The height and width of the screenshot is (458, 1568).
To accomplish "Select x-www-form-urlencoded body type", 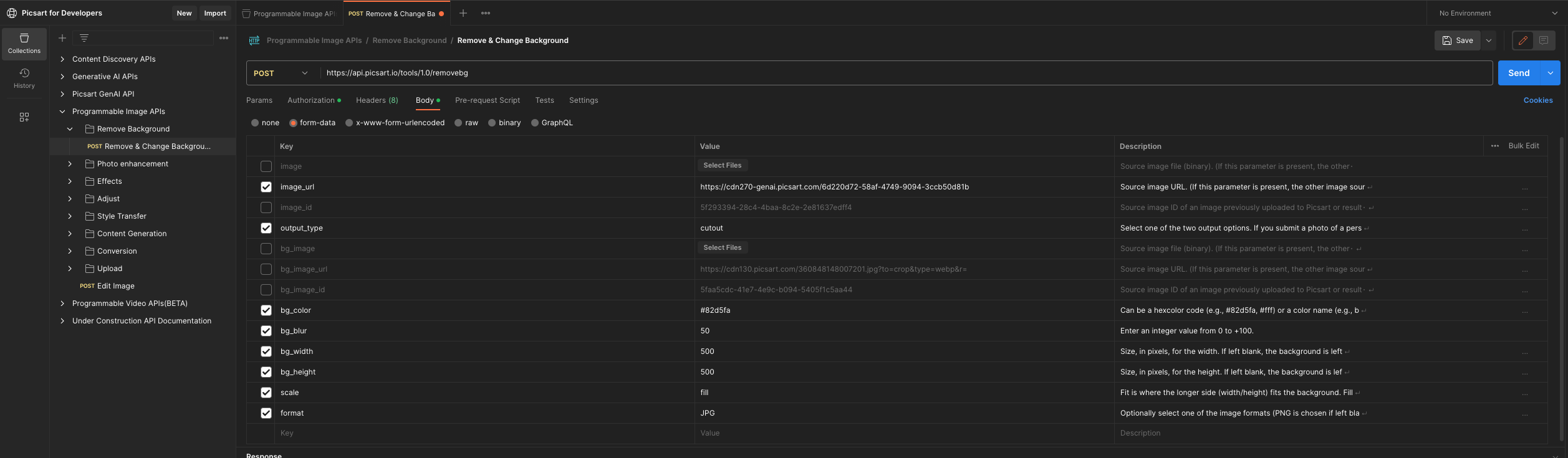I will [x=349, y=123].
